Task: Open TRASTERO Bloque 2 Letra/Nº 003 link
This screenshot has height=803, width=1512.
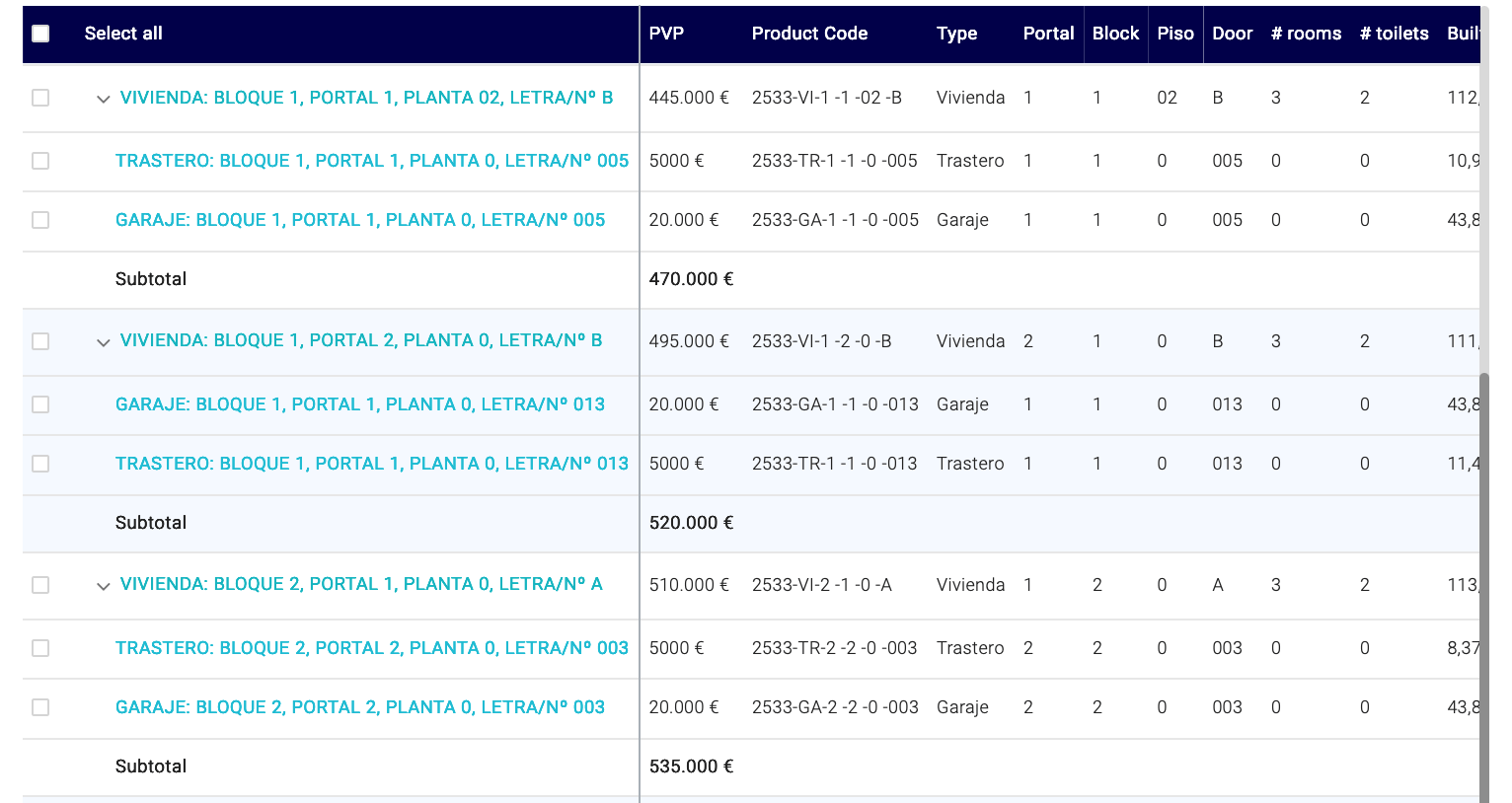Action: click(372, 648)
